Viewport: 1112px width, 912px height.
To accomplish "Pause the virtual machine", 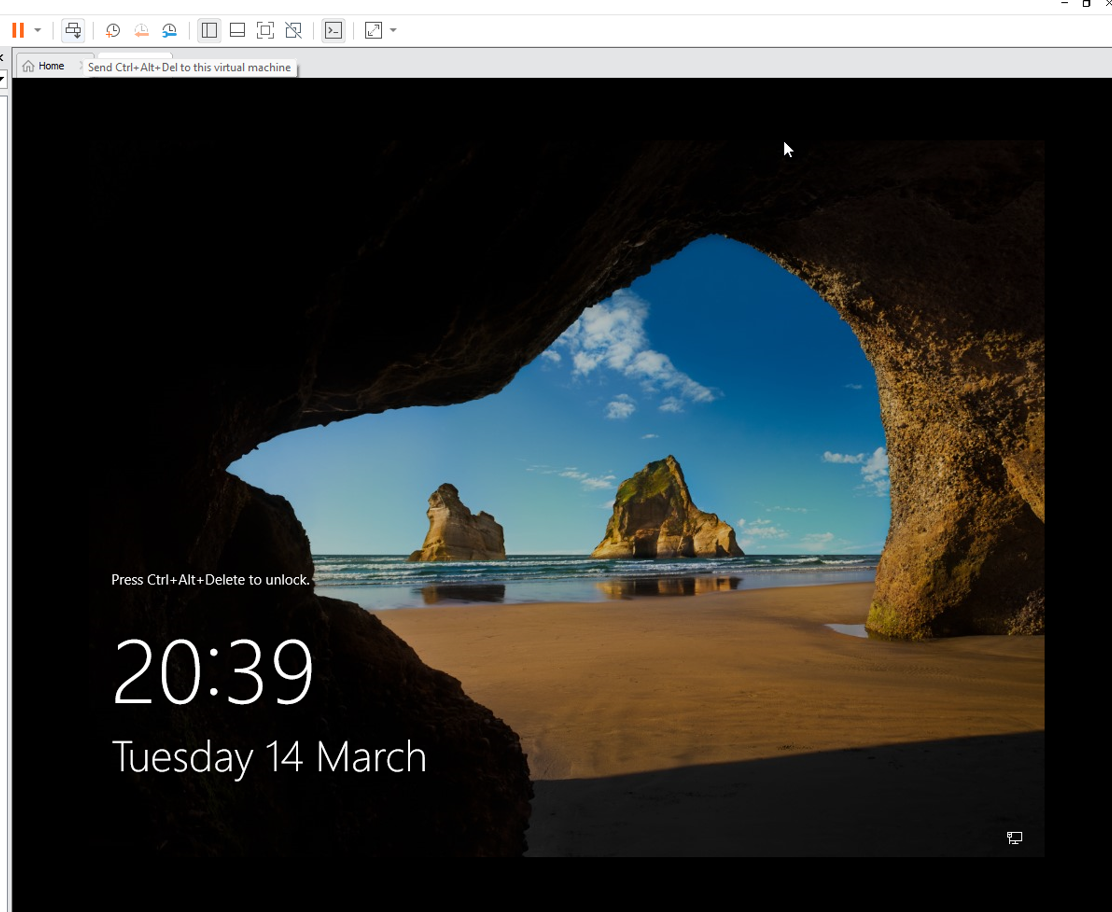I will (x=18, y=30).
